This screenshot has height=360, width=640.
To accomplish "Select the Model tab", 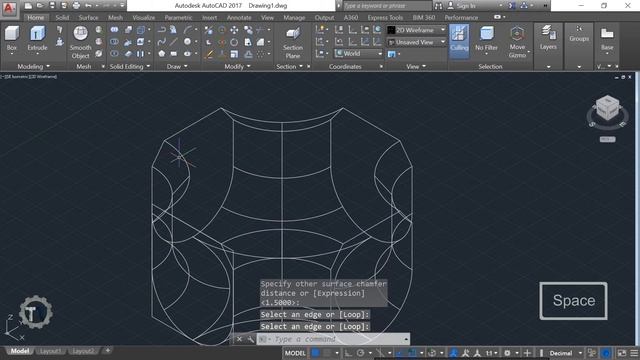I will coord(20,351).
